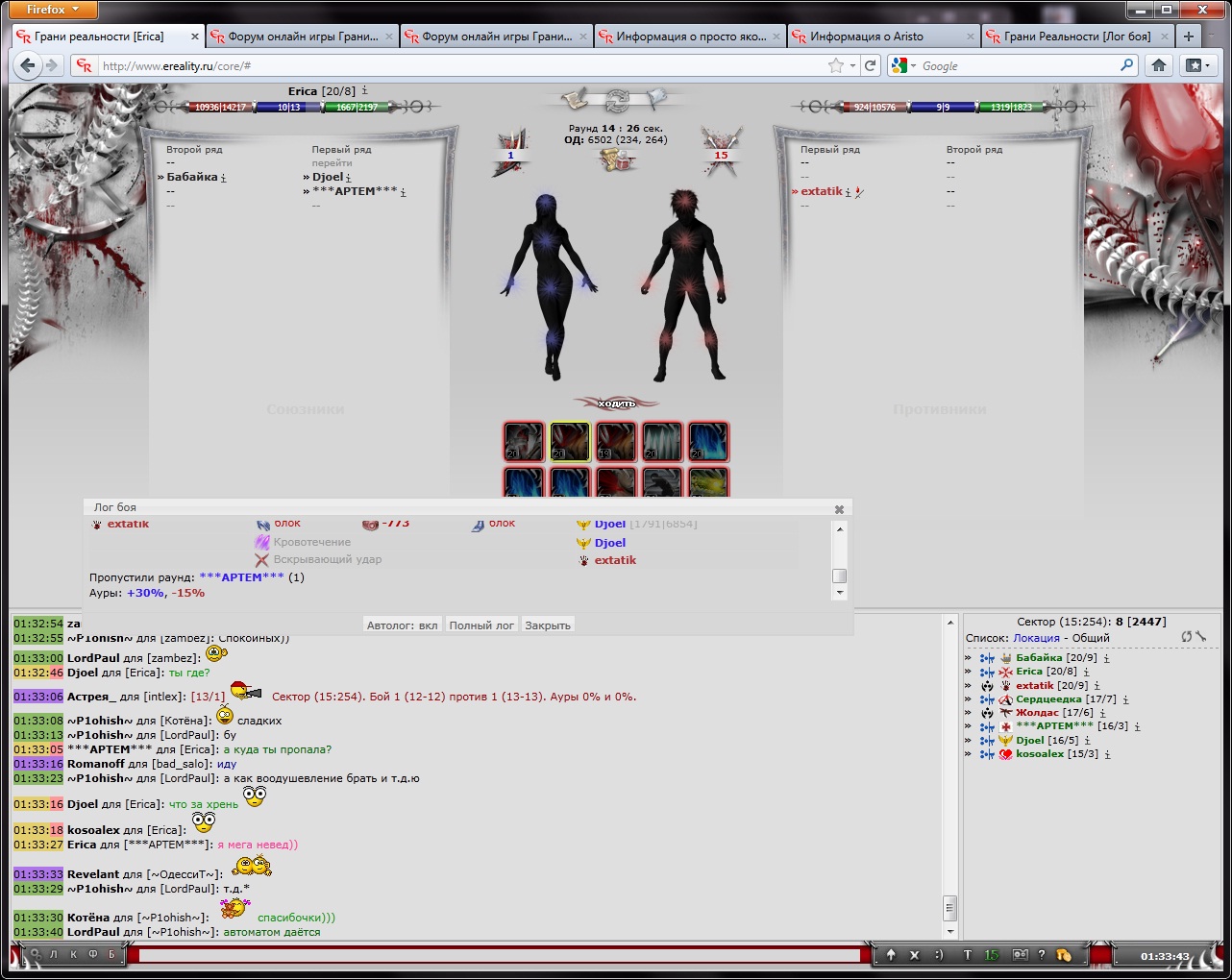Image resolution: width=1232 pixels, height=980 pixels.
Task: Click the shield icon with number 1
Action: (x=510, y=152)
